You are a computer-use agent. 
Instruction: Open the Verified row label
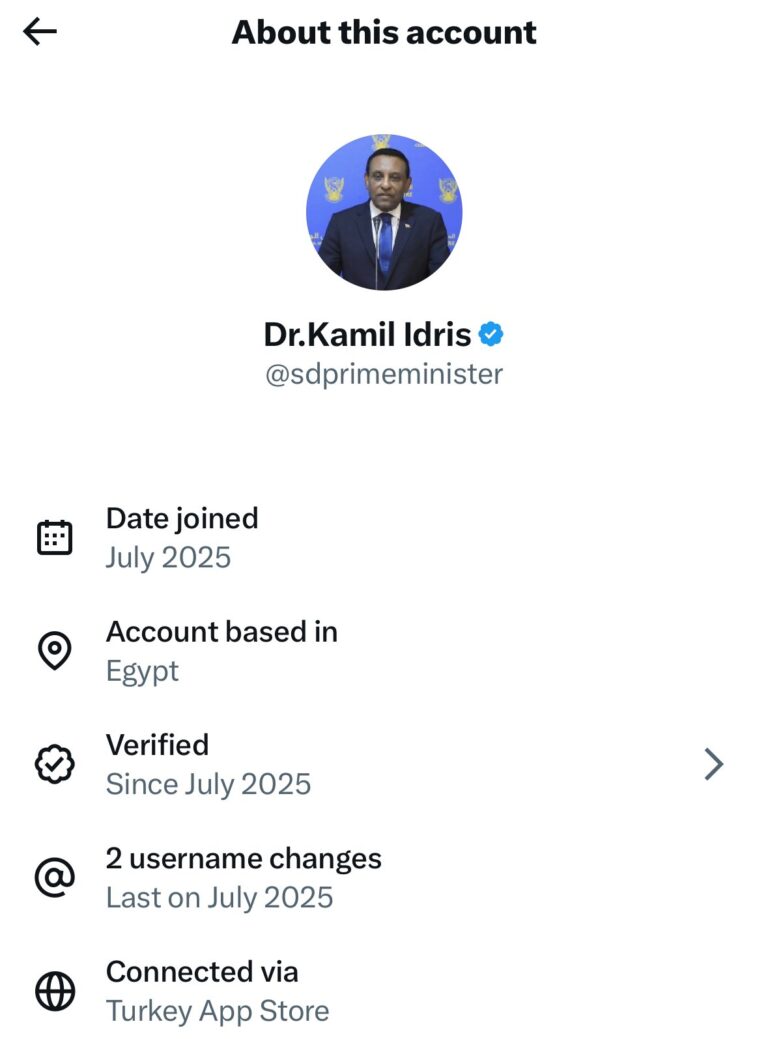click(157, 745)
